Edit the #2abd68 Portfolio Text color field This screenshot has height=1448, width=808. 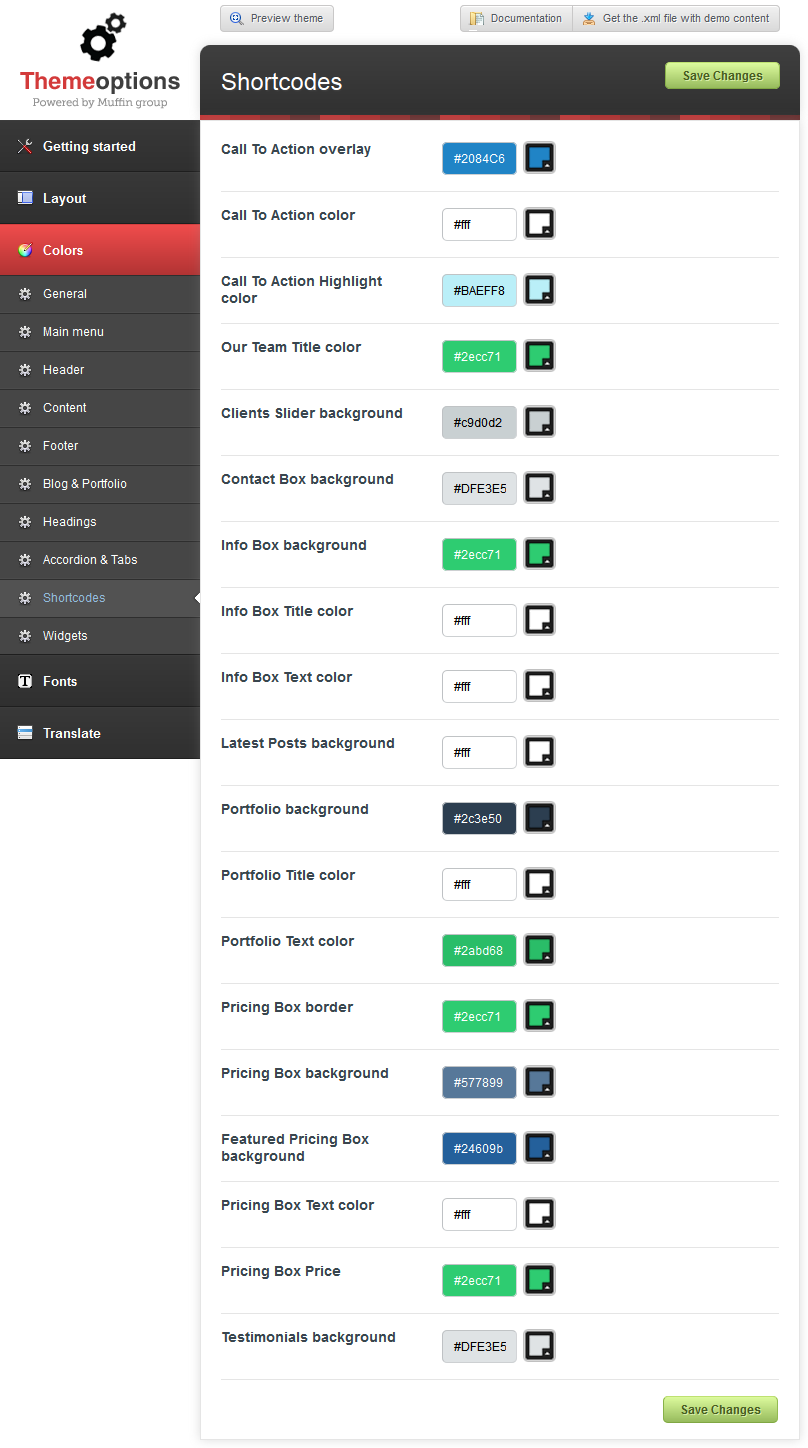[x=480, y=950]
